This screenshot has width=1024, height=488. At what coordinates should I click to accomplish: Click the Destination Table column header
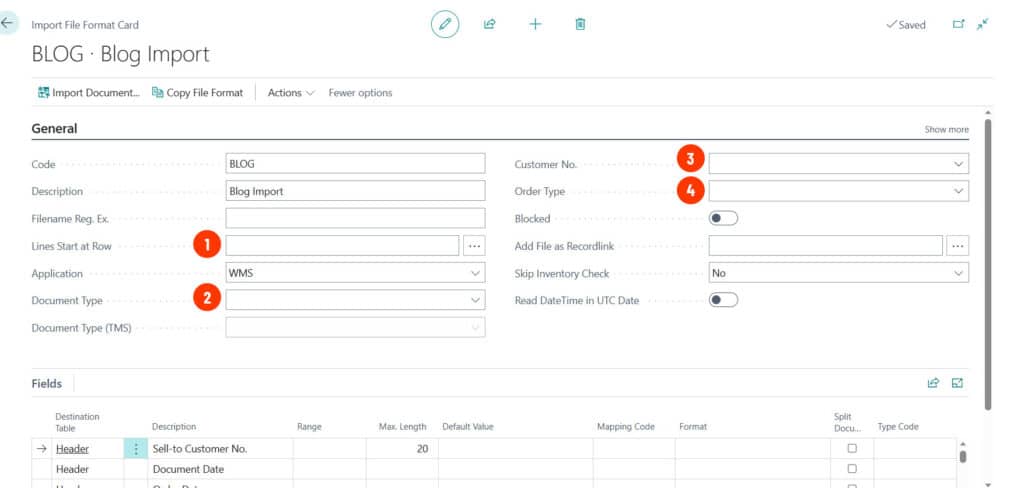(x=77, y=422)
